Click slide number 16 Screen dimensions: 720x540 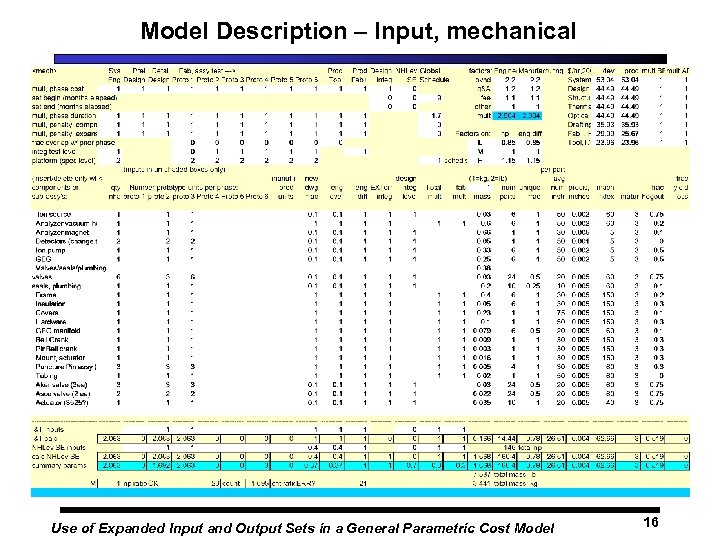click(651, 522)
